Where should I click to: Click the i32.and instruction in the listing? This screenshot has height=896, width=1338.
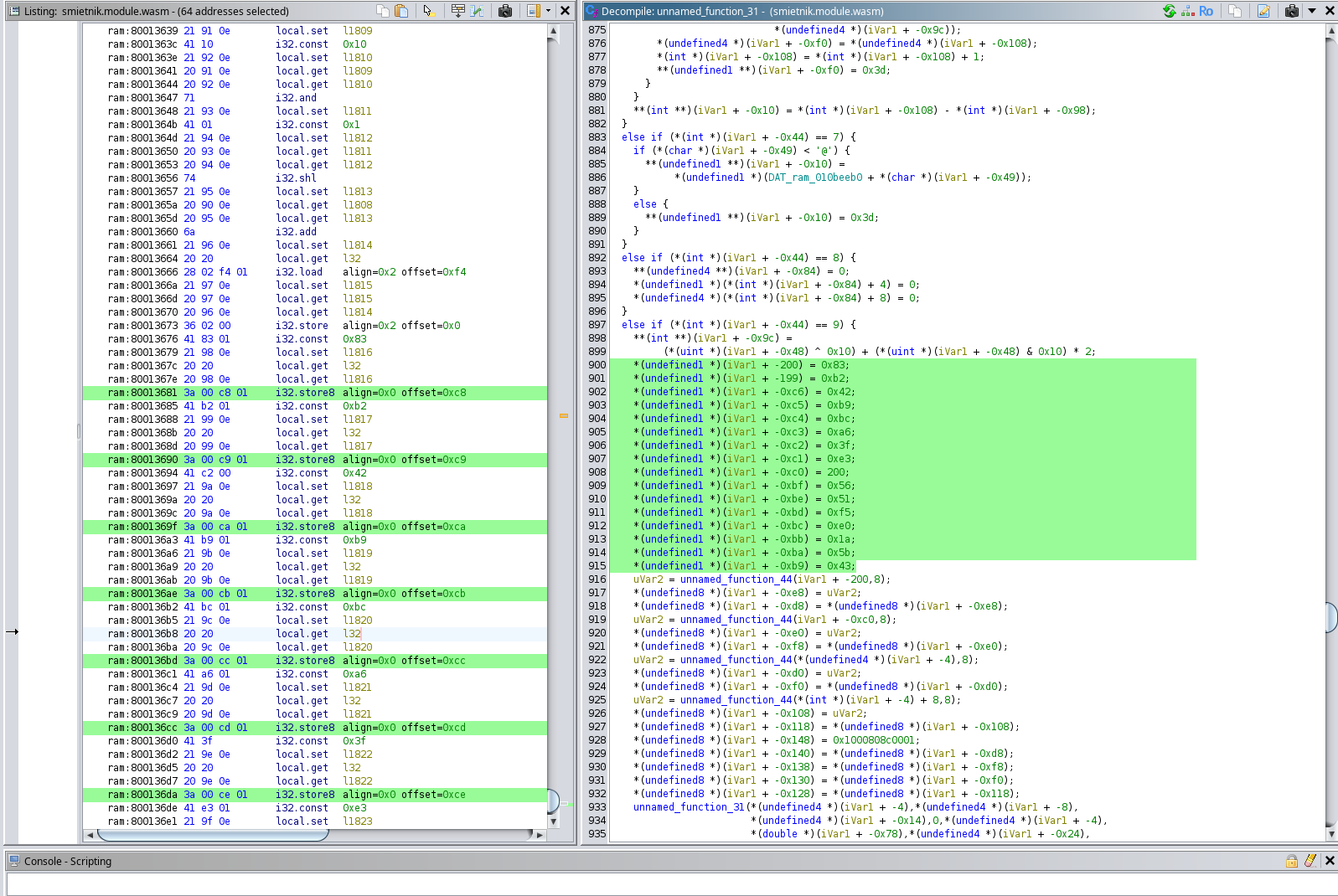click(x=296, y=98)
